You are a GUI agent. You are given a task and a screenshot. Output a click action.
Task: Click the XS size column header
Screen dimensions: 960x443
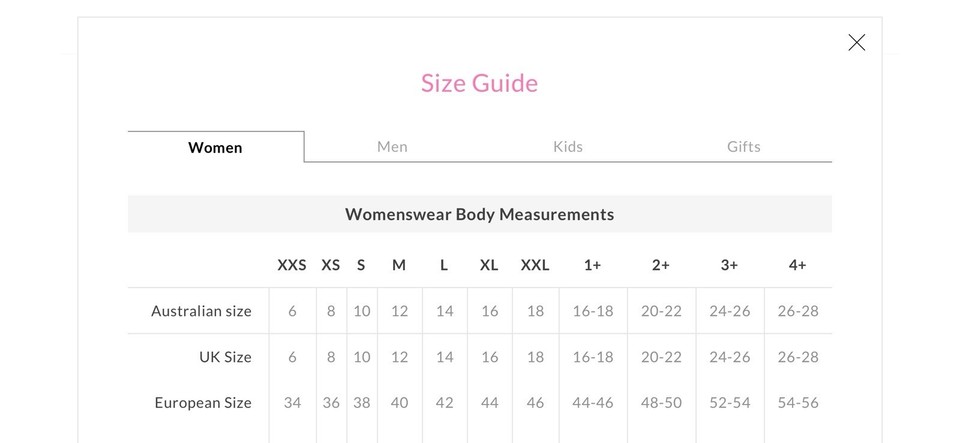click(331, 265)
